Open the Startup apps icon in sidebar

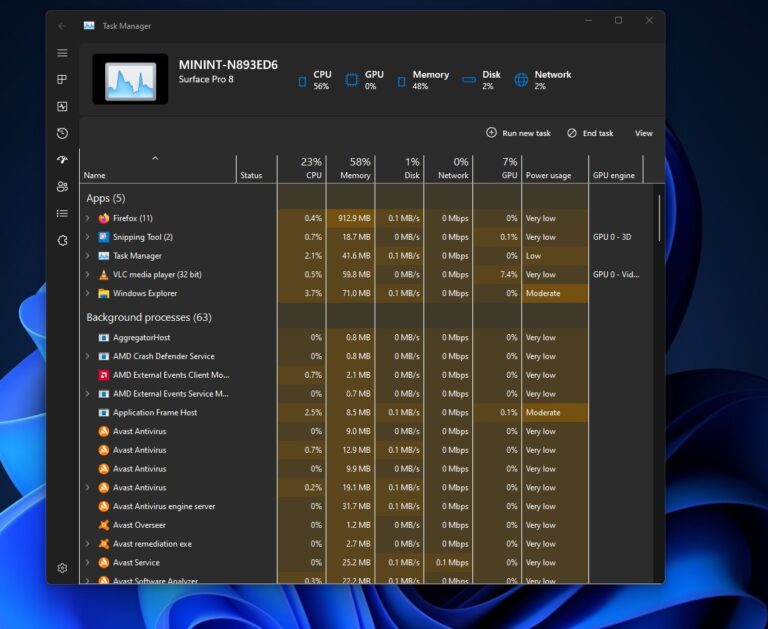coord(62,160)
